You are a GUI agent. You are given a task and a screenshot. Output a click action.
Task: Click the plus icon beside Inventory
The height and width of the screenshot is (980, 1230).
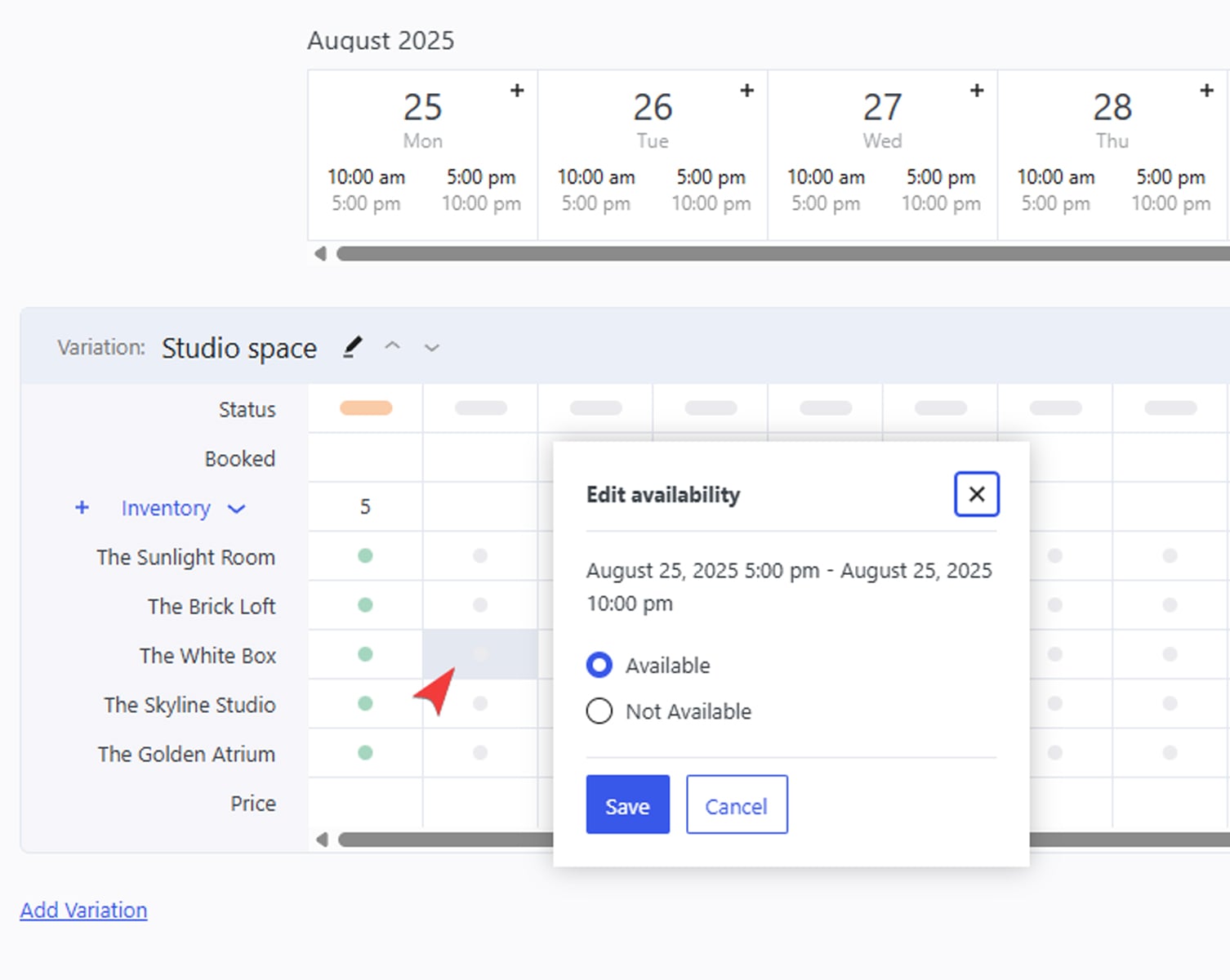(82, 508)
